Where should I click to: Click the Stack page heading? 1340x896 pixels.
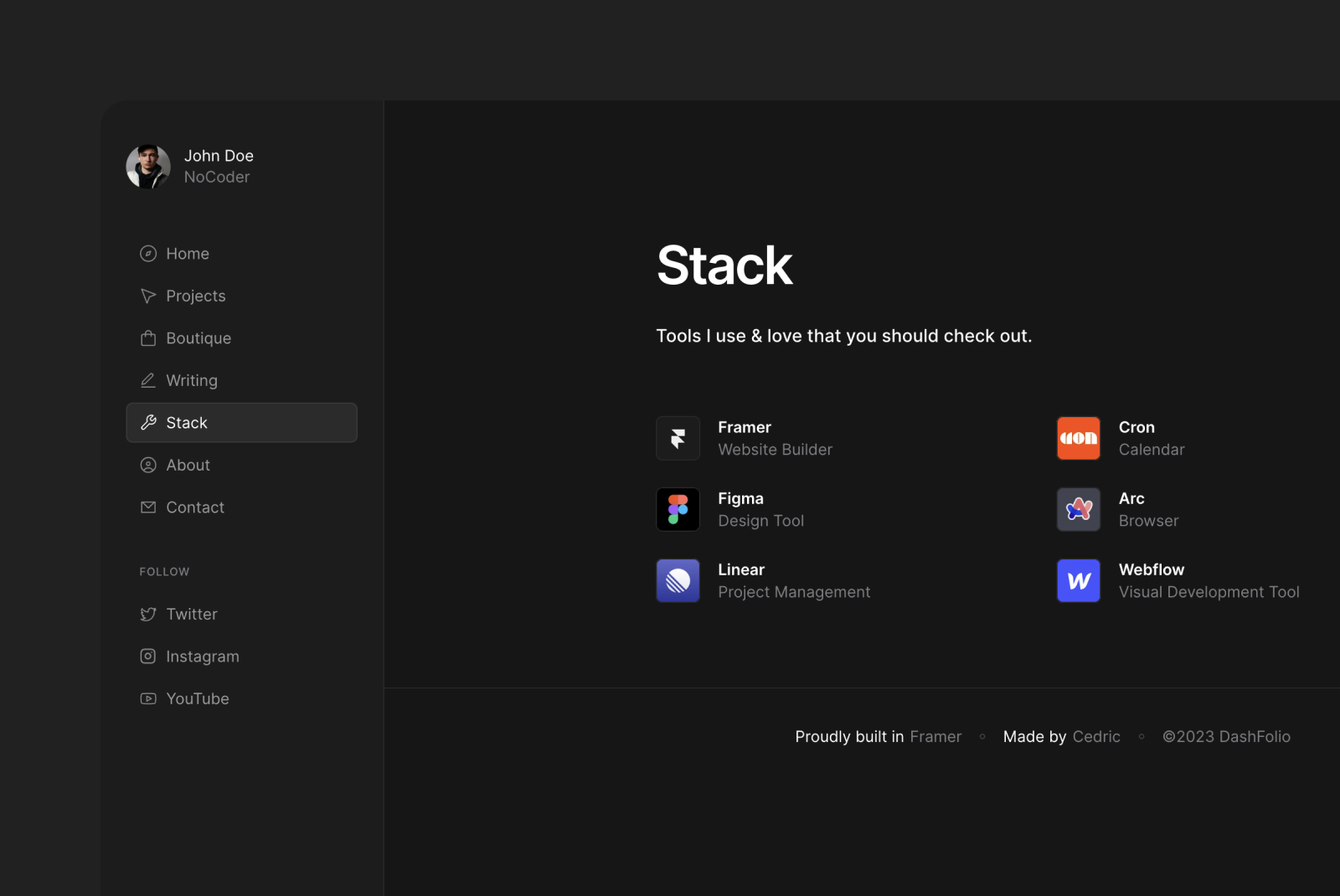click(x=724, y=265)
